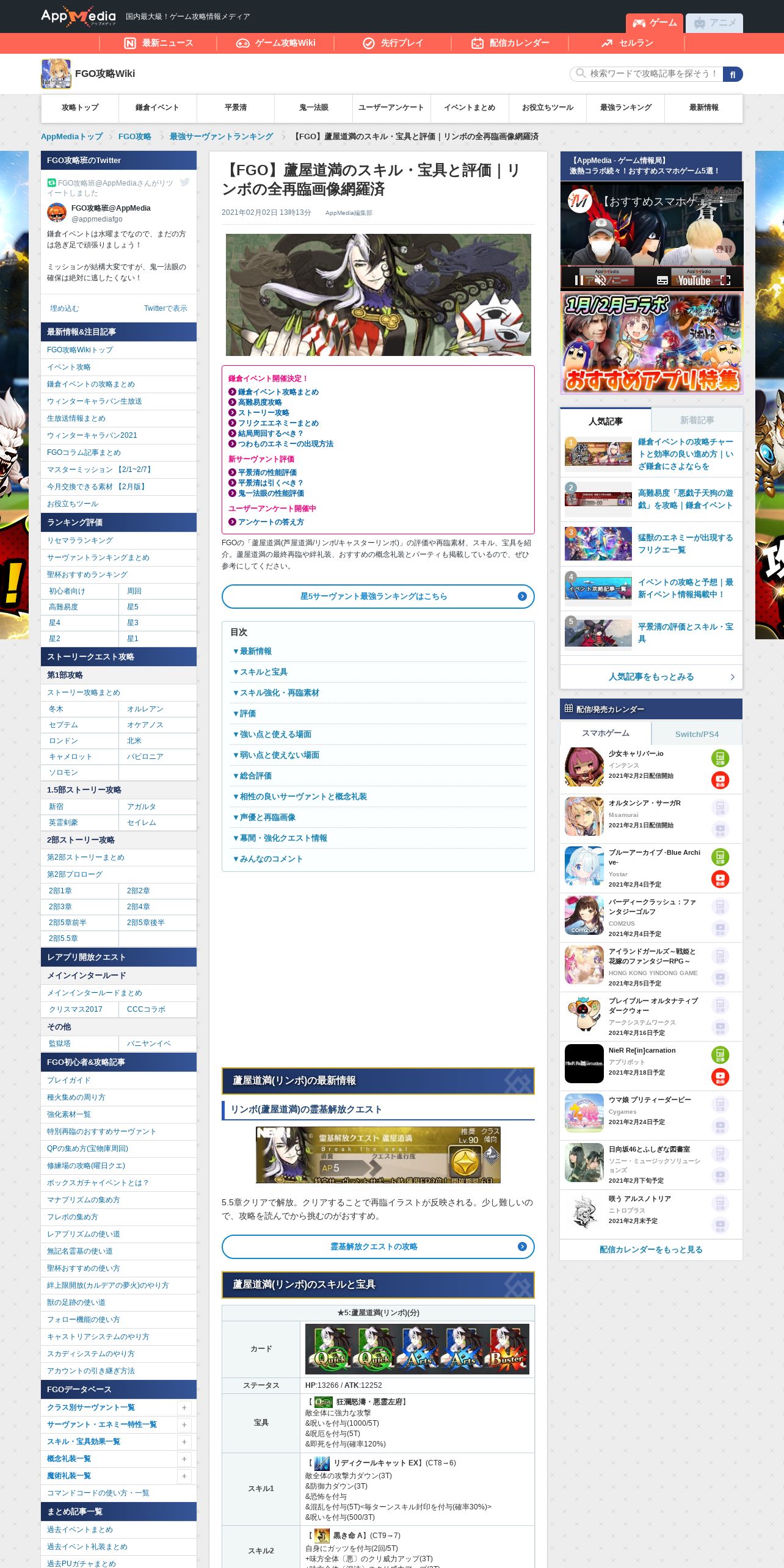Viewport: 784px width, 1568px height.
Task: Open おすすめアプリ特集 banner
Action: click(x=652, y=343)
